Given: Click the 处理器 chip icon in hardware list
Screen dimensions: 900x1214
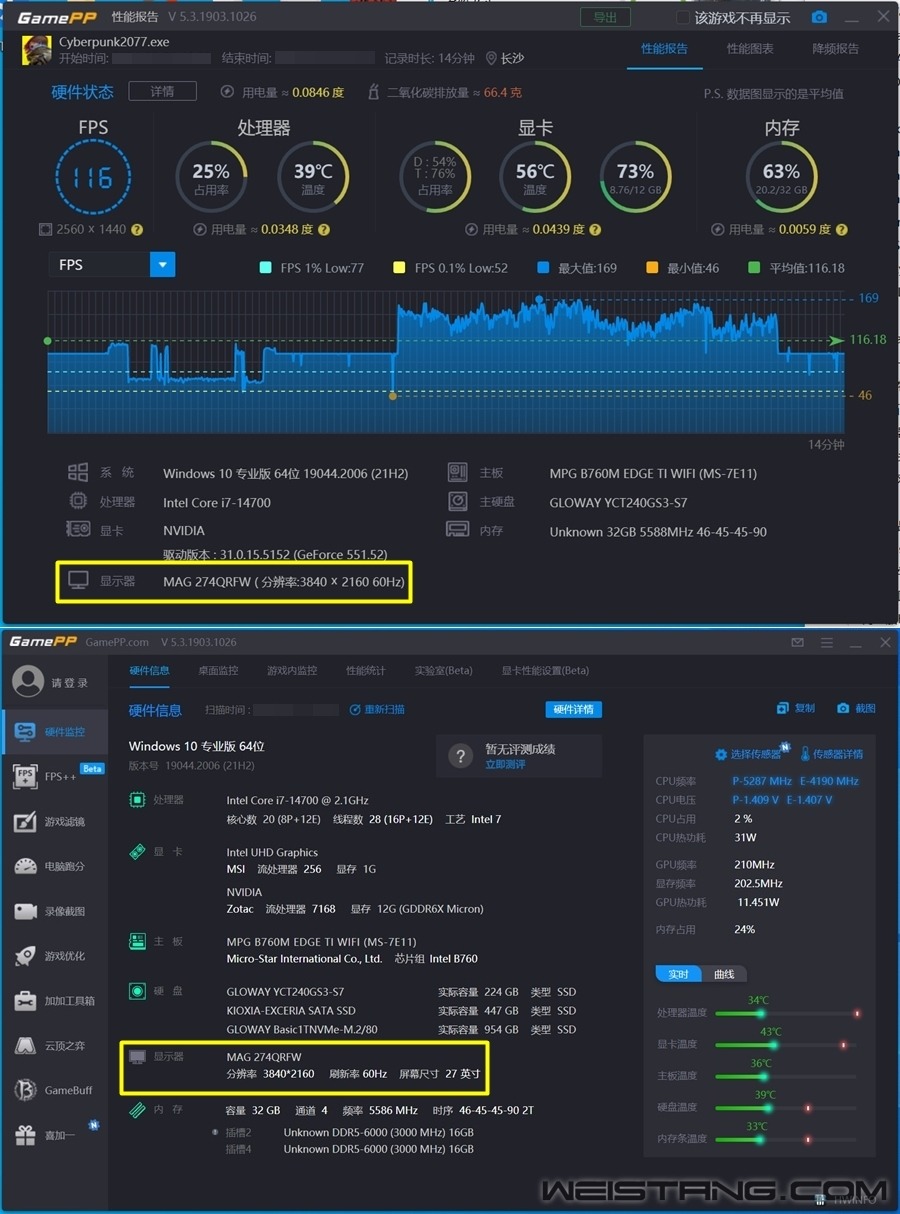Looking at the screenshot, I should coord(138,800).
